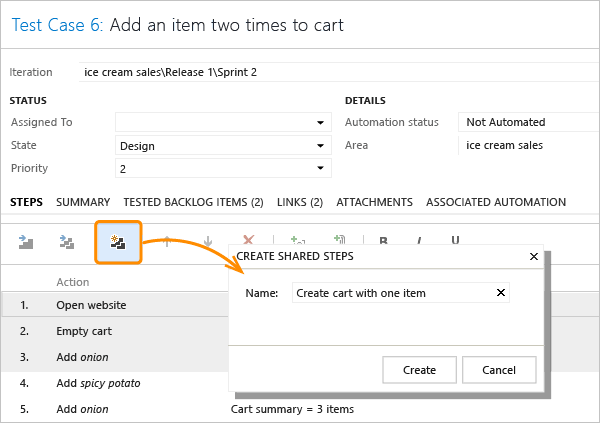Click the red delete step icon

pos(250,241)
